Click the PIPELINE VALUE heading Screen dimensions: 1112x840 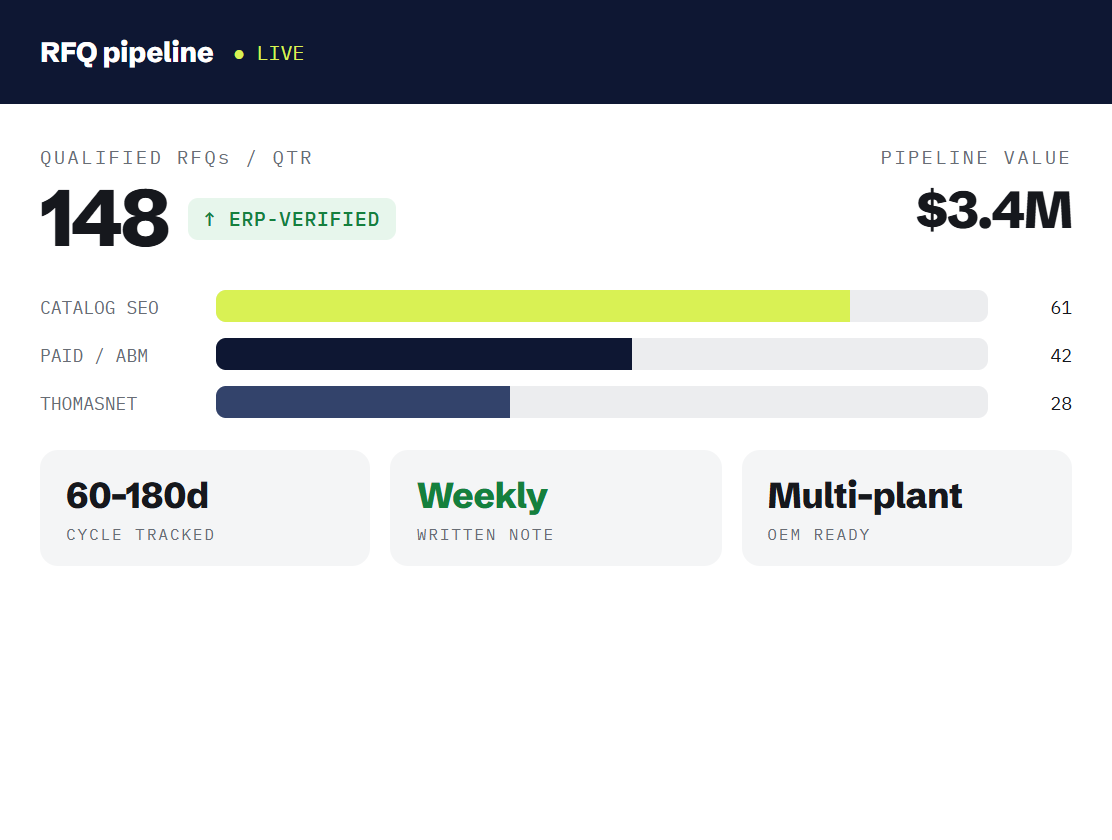coord(975,158)
